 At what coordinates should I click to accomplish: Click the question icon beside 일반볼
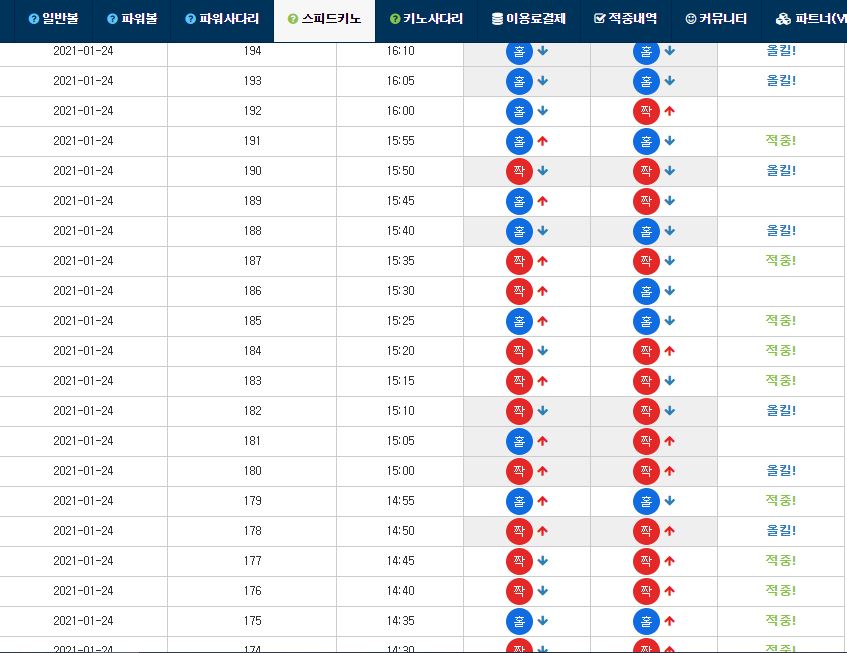pos(33,19)
